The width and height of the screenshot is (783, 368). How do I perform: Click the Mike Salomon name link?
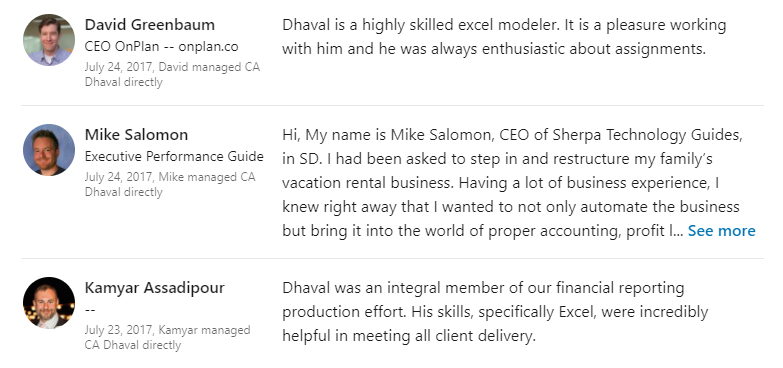[136, 135]
